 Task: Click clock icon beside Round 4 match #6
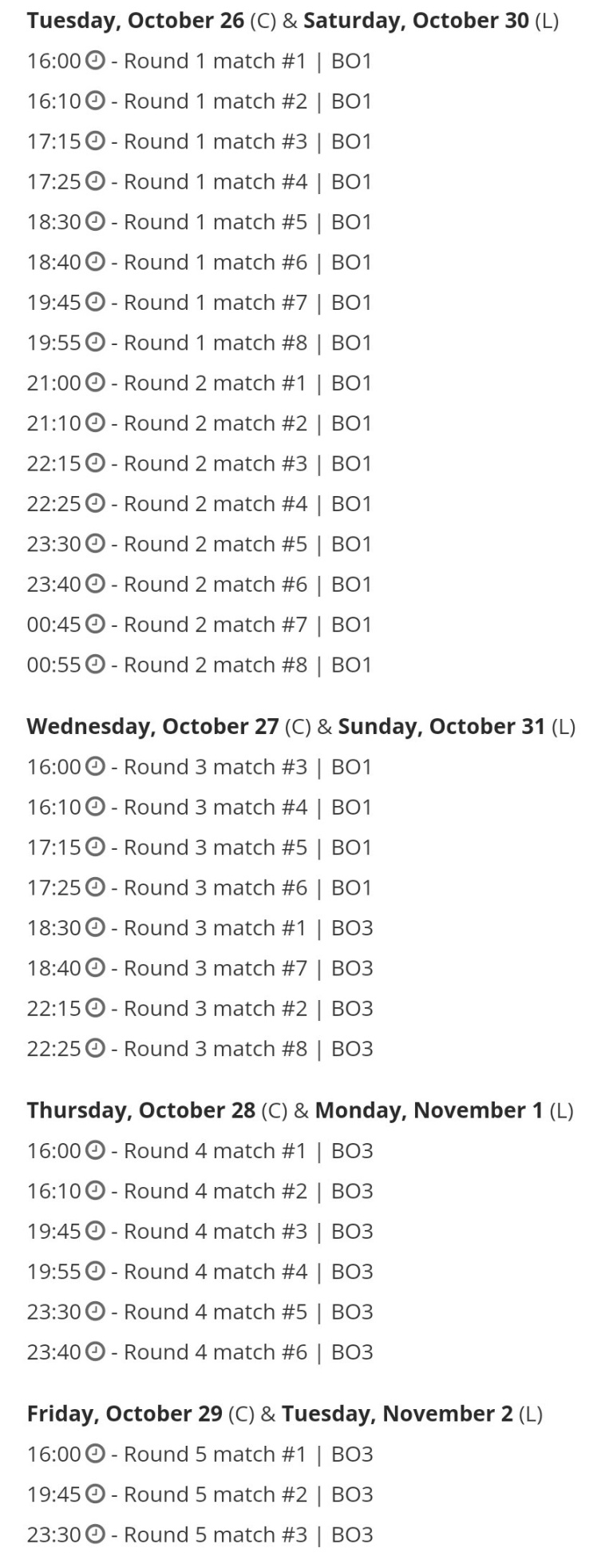click(95, 1351)
